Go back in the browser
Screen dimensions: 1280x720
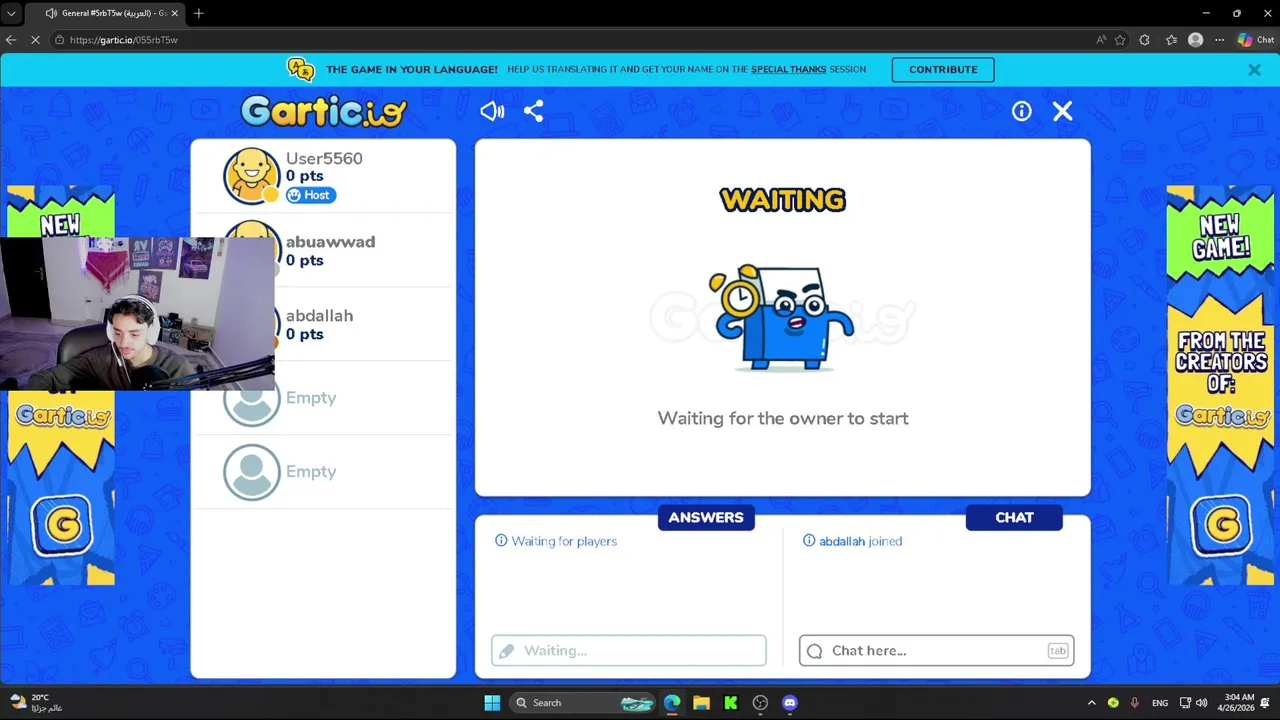pyautogui.click(x=11, y=40)
